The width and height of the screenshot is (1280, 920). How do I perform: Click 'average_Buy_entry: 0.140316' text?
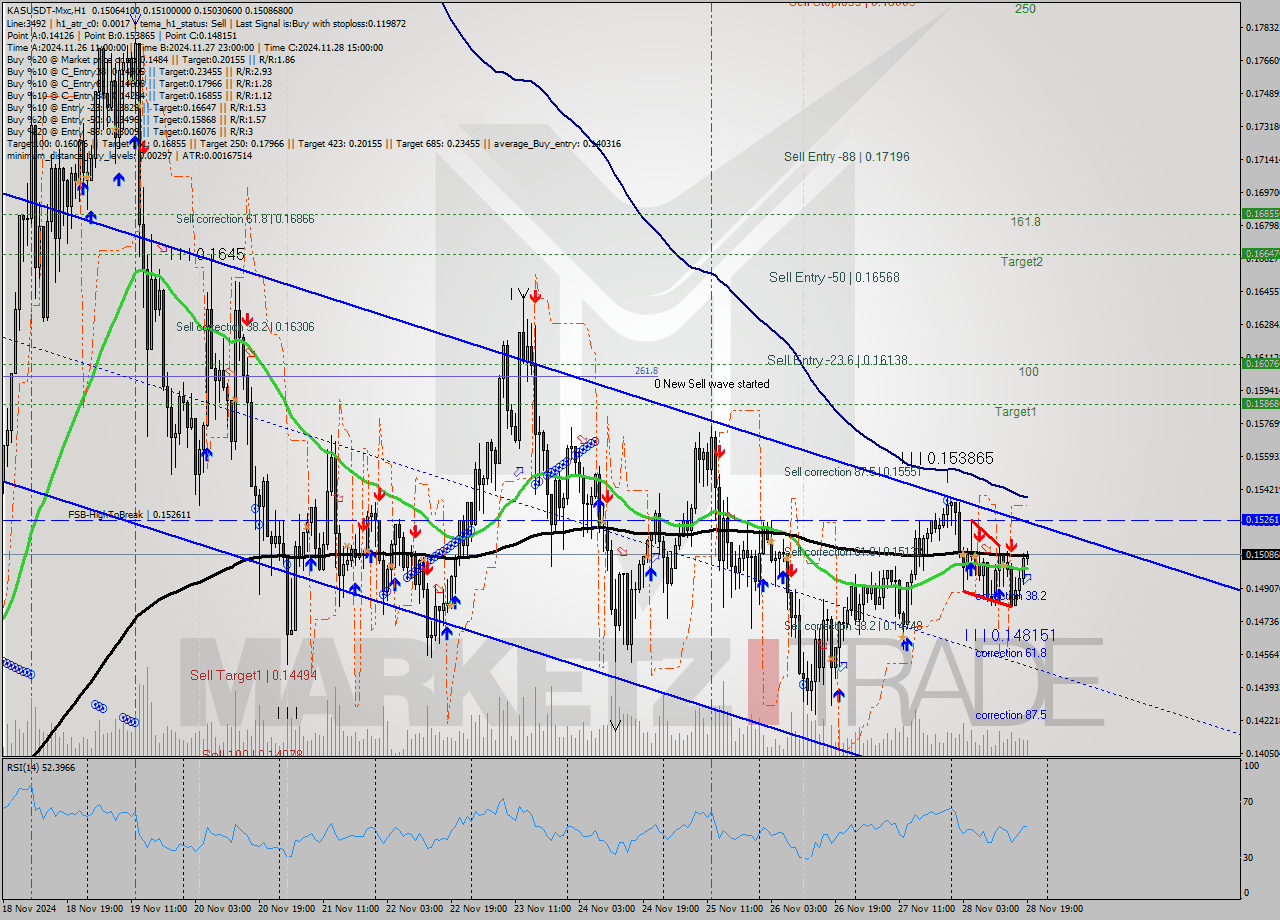pos(557,143)
